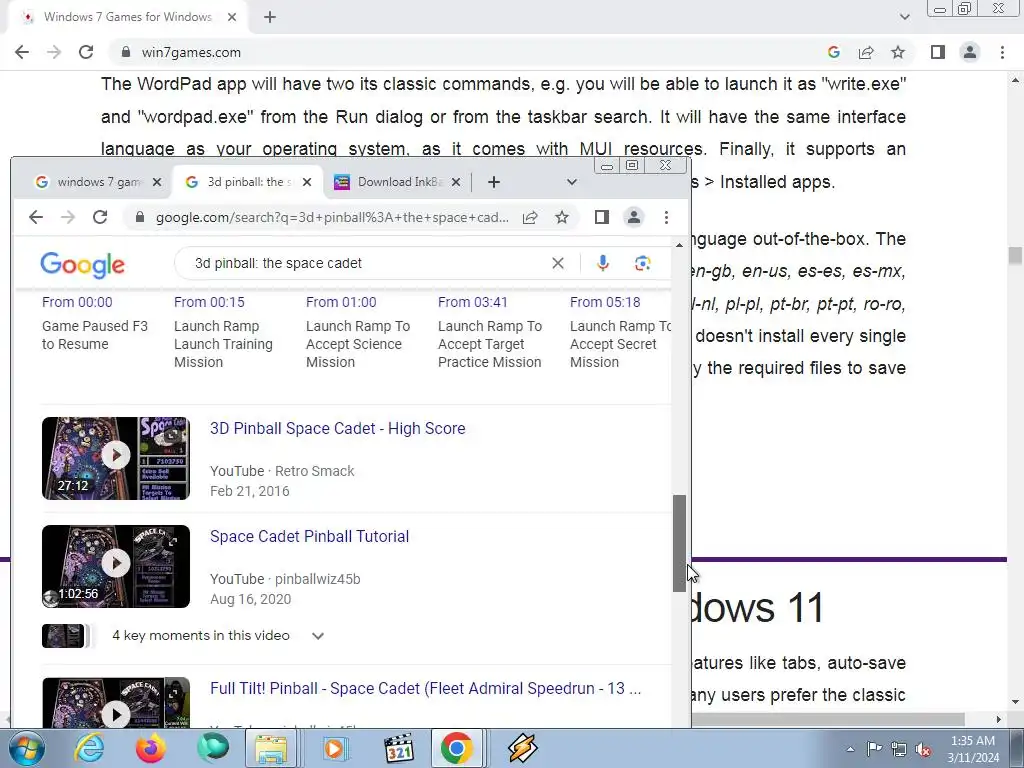Screen dimensions: 1024x768
Task: Share the Google search page
Action: [530, 217]
